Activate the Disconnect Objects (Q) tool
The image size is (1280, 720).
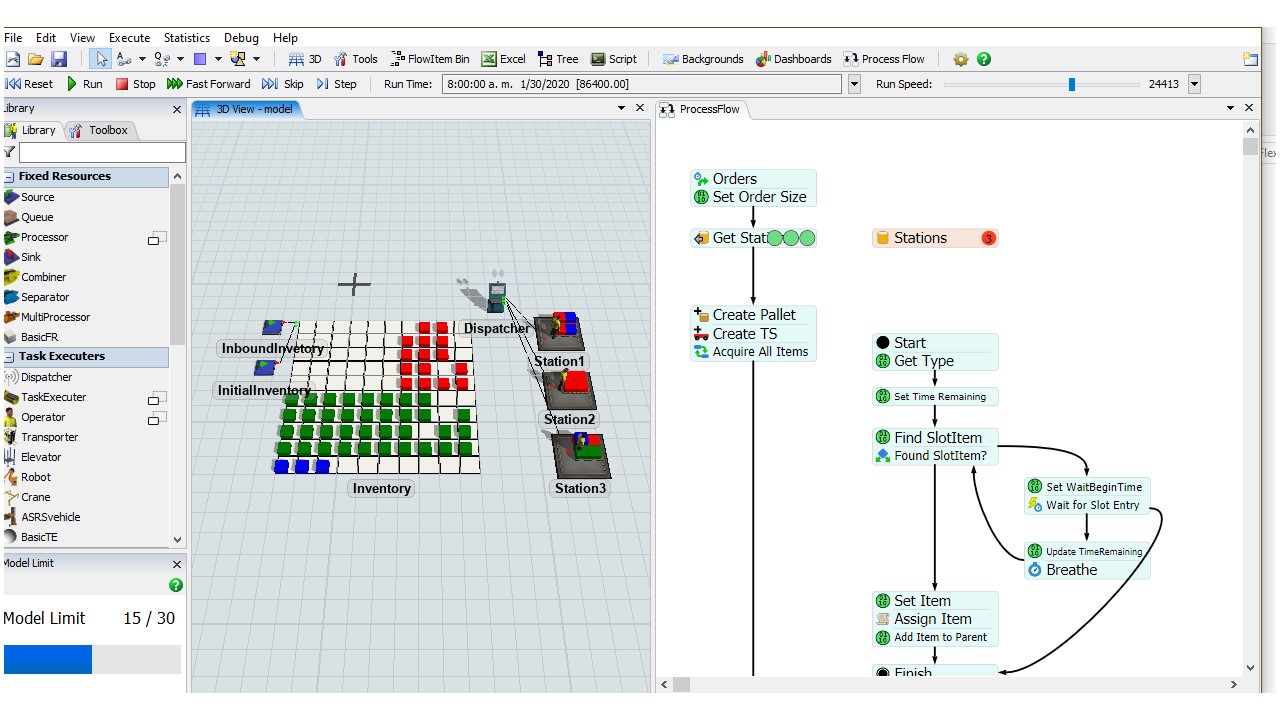pos(162,59)
